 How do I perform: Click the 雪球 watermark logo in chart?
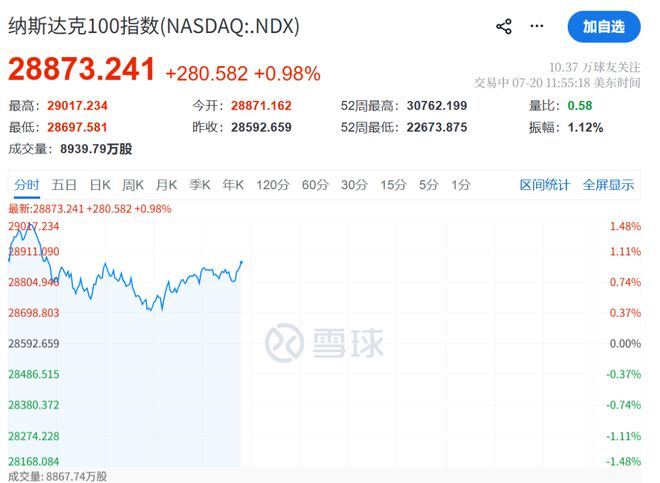324,343
